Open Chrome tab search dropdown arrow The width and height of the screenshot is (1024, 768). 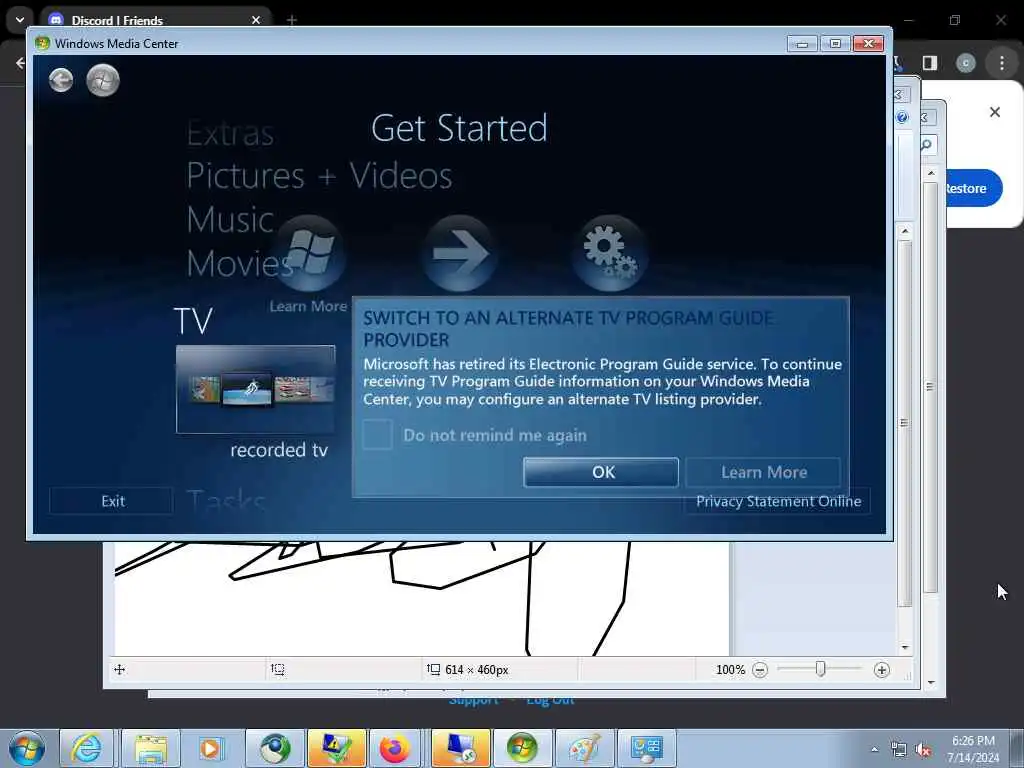click(x=20, y=20)
